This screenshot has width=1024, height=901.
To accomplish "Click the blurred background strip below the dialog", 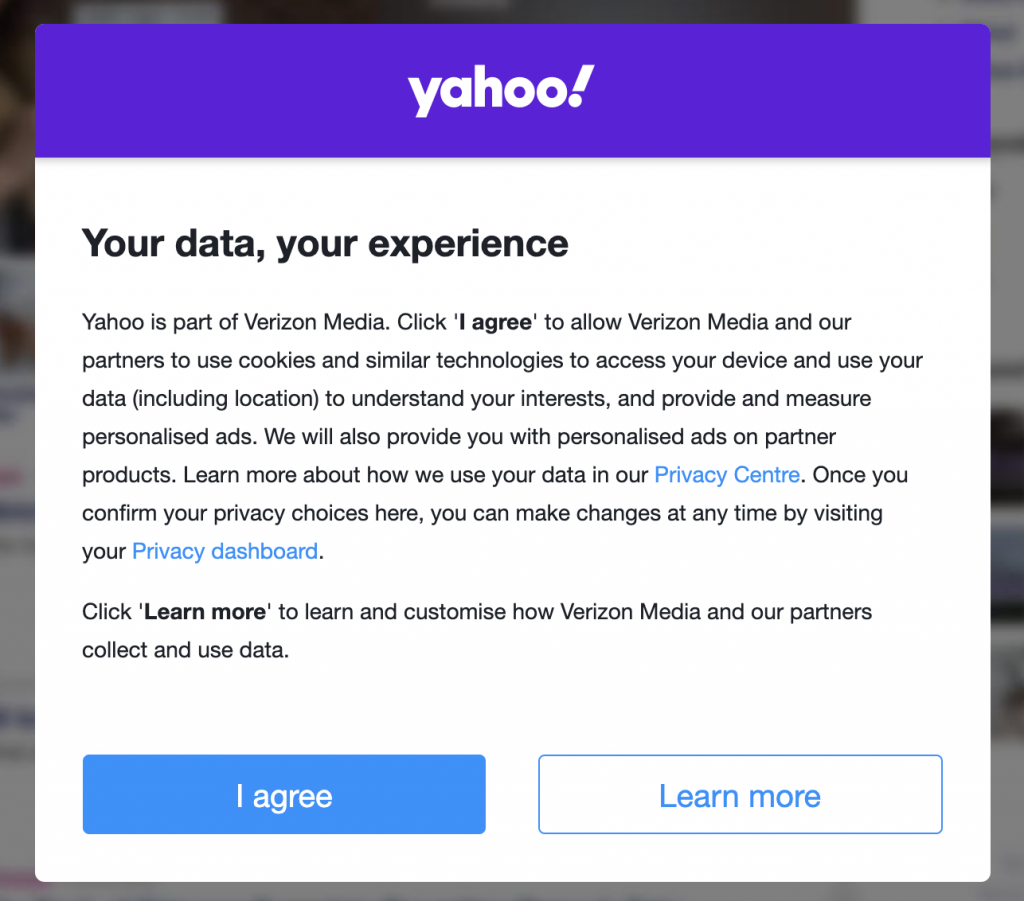I will (x=512, y=892).
